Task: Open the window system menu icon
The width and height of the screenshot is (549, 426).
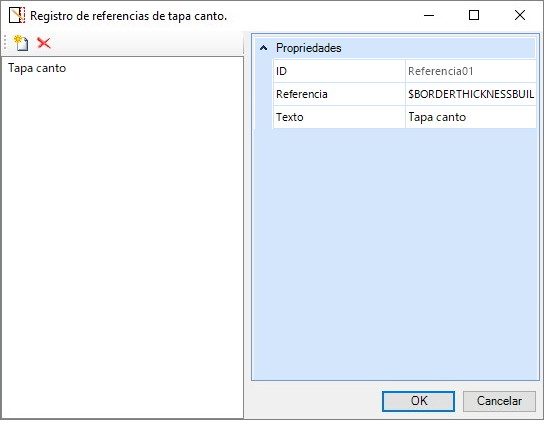Action: tap(17, 16)
